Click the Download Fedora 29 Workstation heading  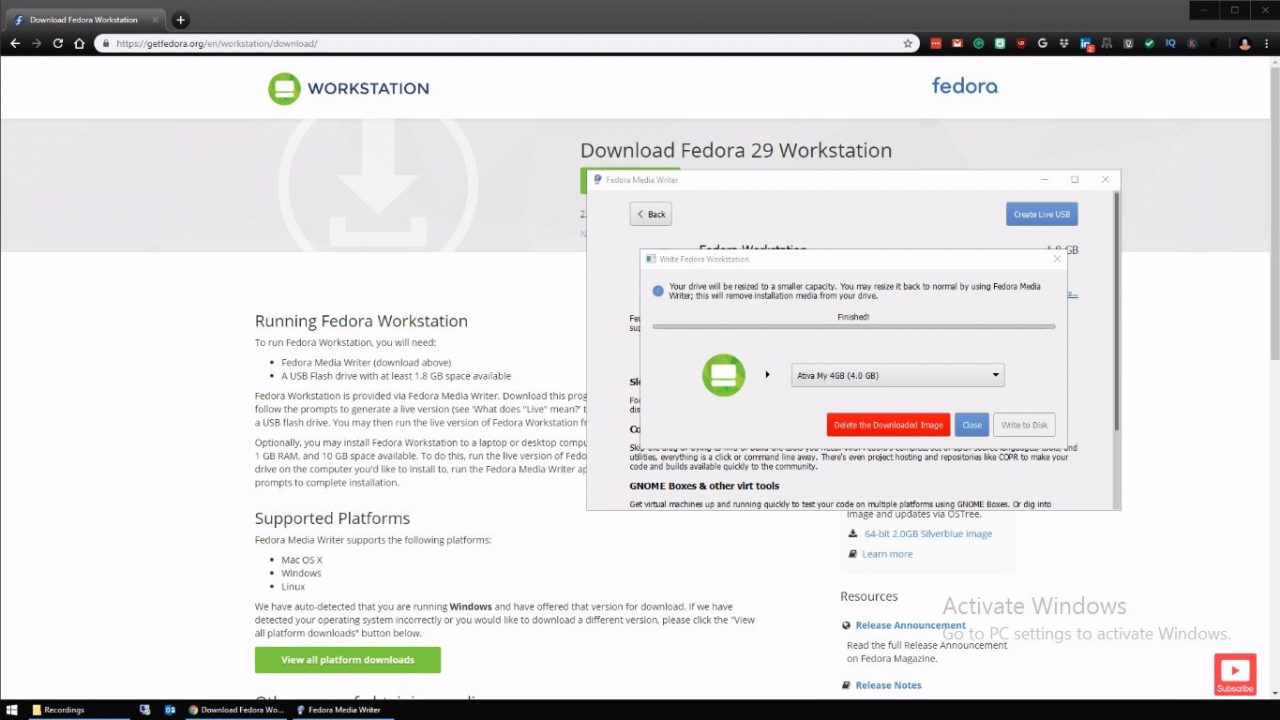pos(736,150)
